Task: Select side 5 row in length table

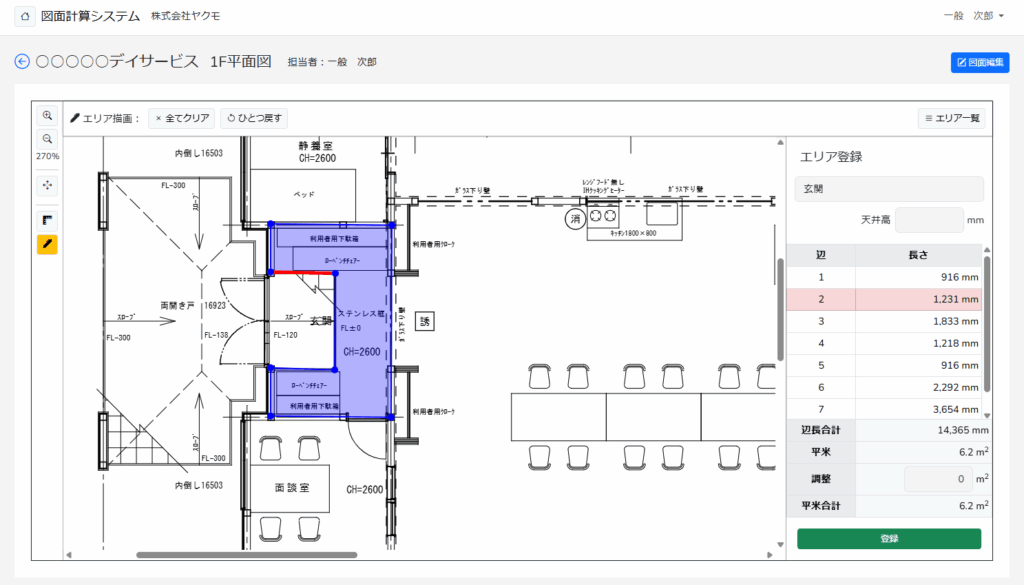Action: [x=886, y=365]
